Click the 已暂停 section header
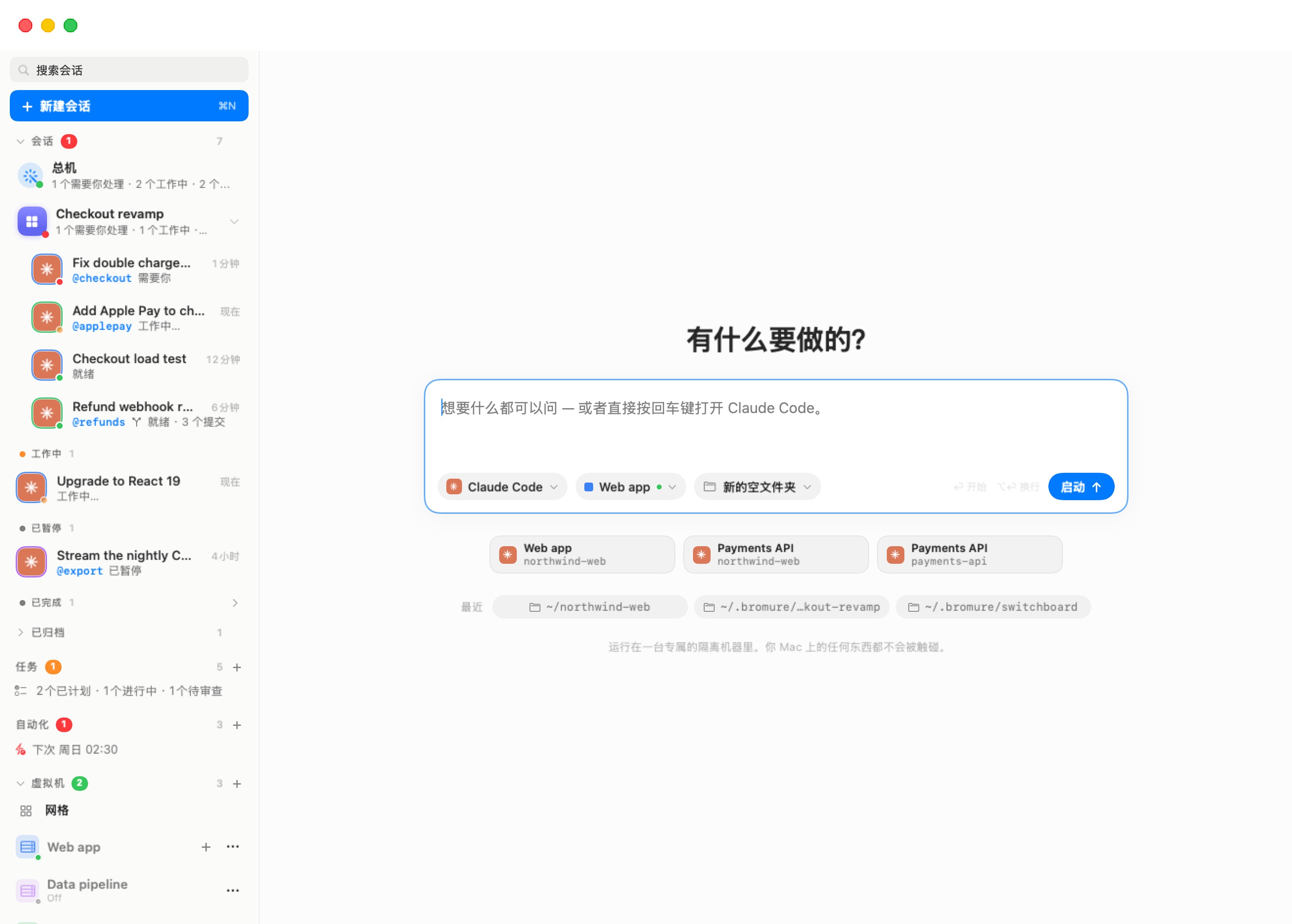Viewport: 1292px width, 924px height. coord(46,529)
